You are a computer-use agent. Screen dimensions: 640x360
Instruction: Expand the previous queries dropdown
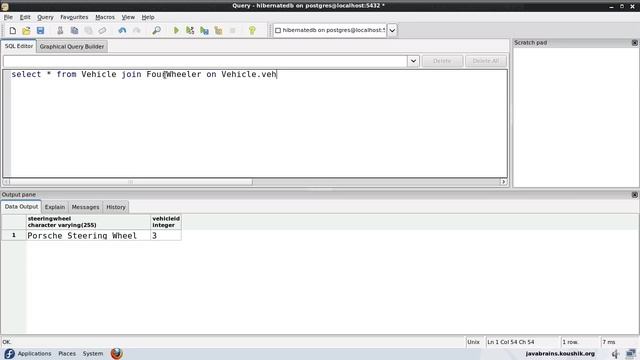413,61
